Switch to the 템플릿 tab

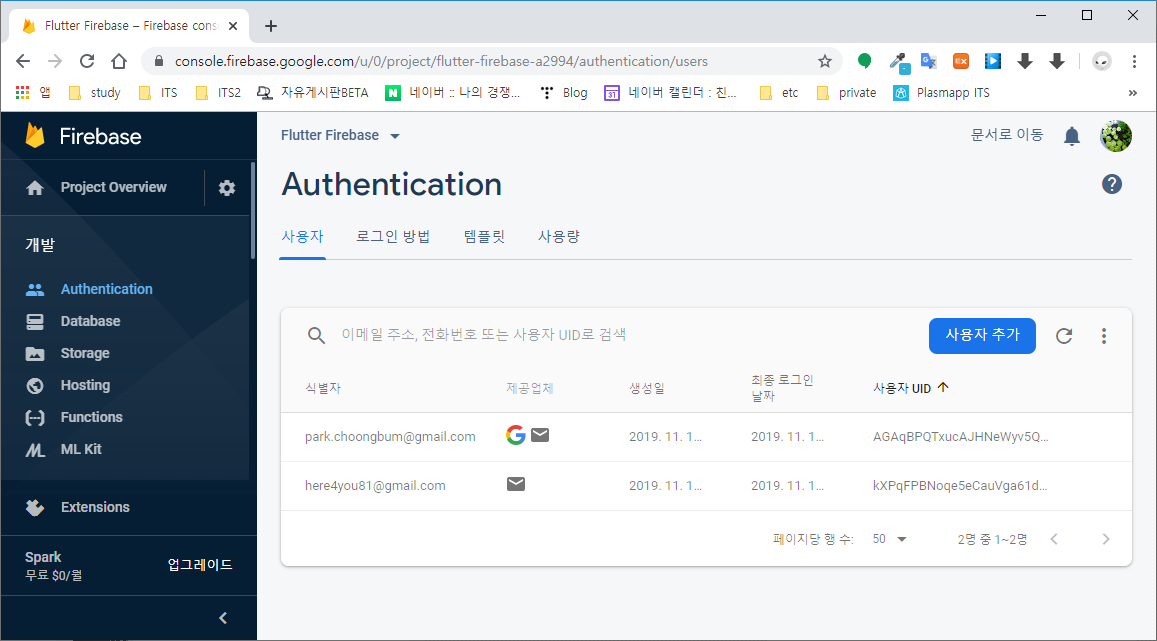coord(484,237)
